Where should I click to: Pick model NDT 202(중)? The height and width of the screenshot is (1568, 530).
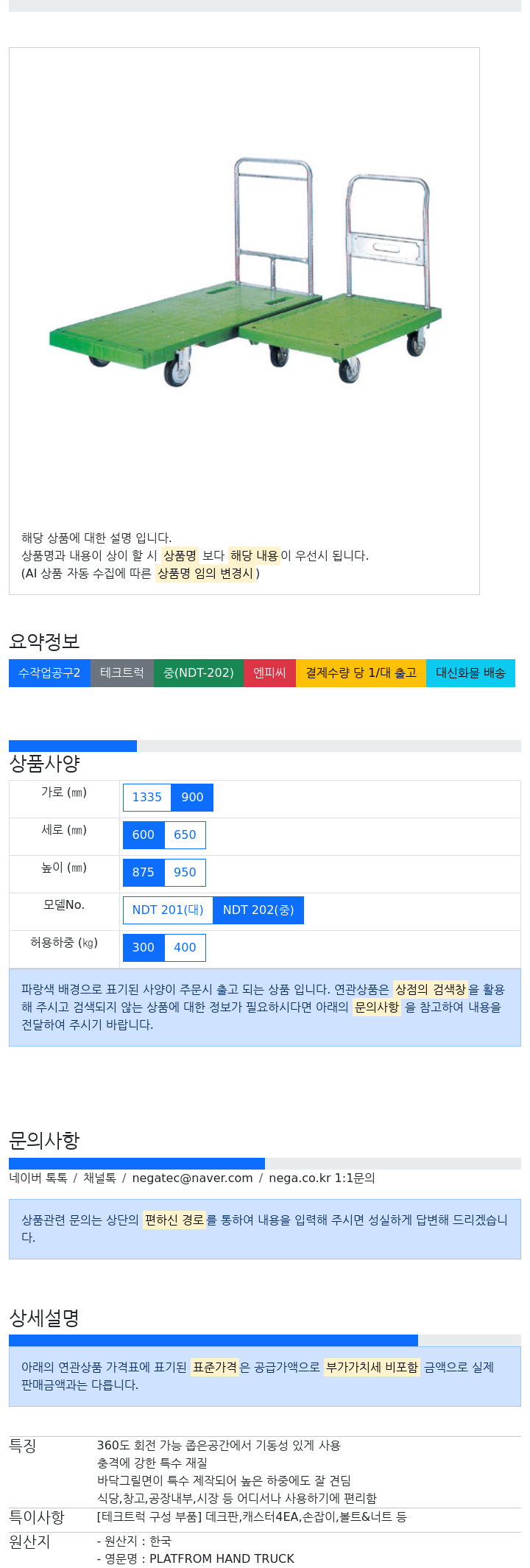point(258,910)
